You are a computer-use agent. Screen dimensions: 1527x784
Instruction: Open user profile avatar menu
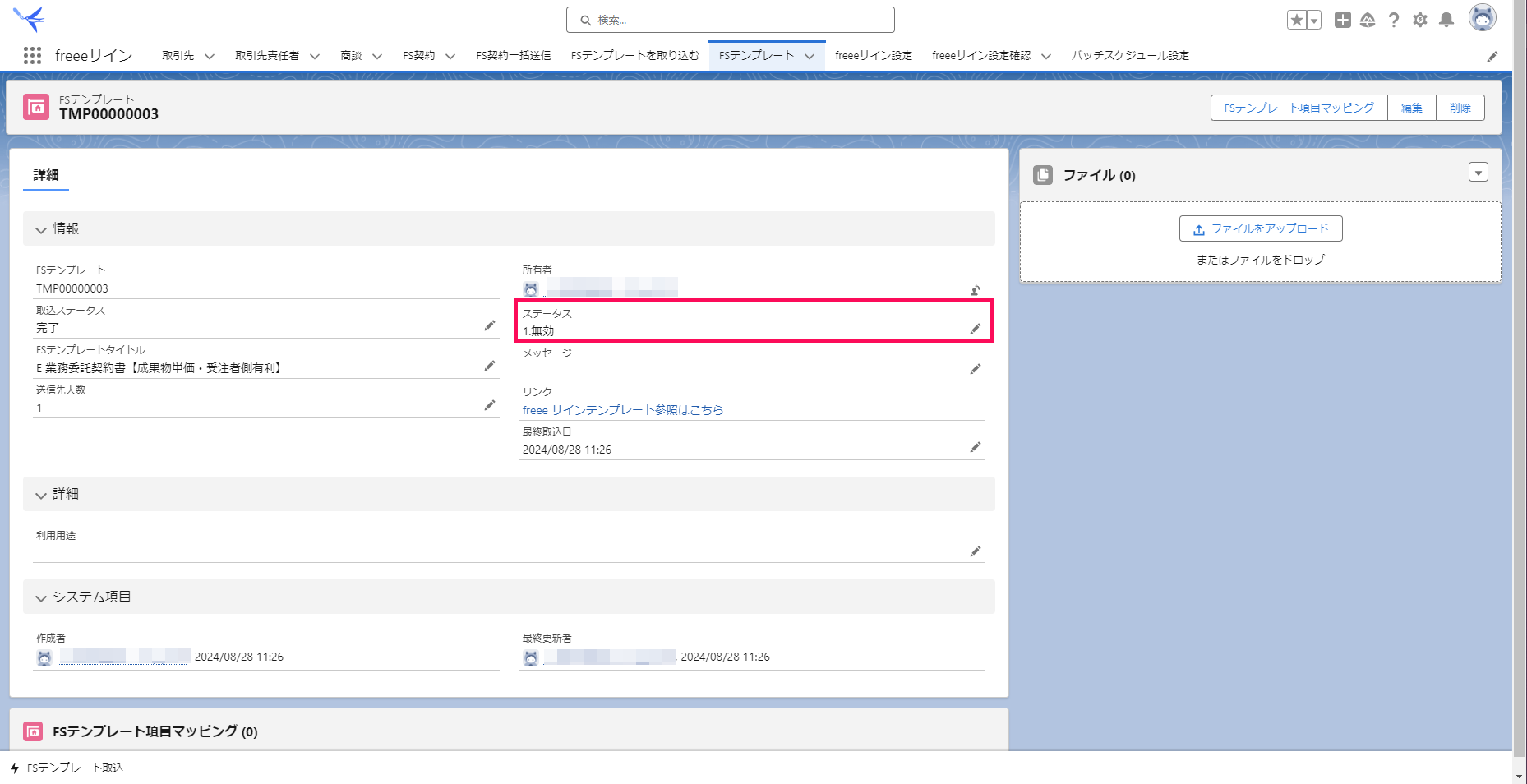tap(1483, 18)
